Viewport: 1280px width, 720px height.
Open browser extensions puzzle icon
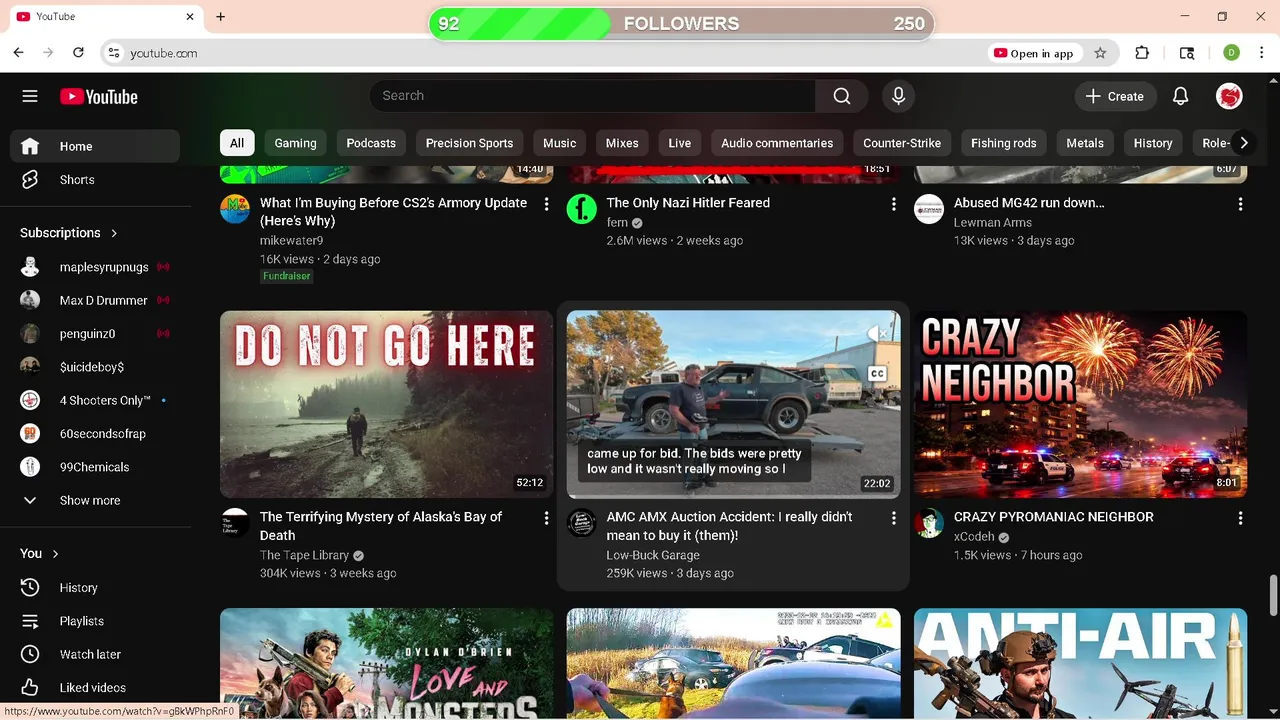point(1142,53)
